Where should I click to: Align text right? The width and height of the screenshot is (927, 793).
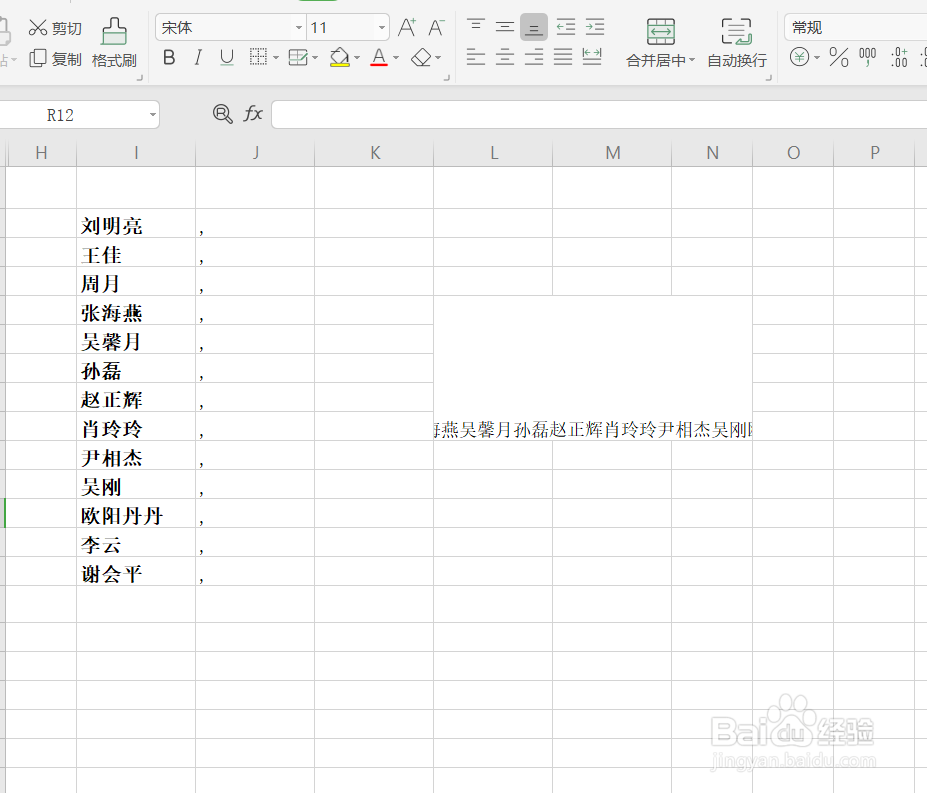pyautogui.click(x=534, y=57)
